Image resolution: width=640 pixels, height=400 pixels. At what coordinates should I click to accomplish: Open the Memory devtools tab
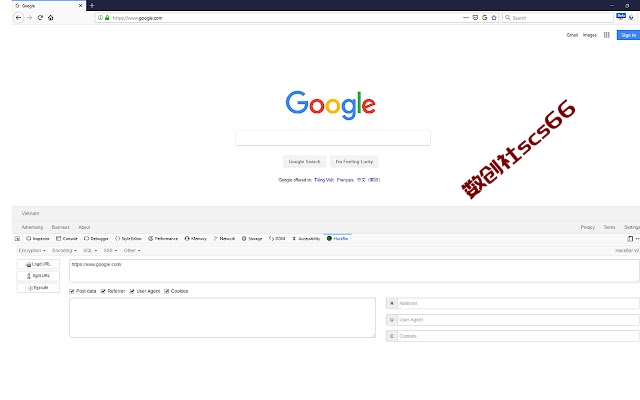pos(196,238)
